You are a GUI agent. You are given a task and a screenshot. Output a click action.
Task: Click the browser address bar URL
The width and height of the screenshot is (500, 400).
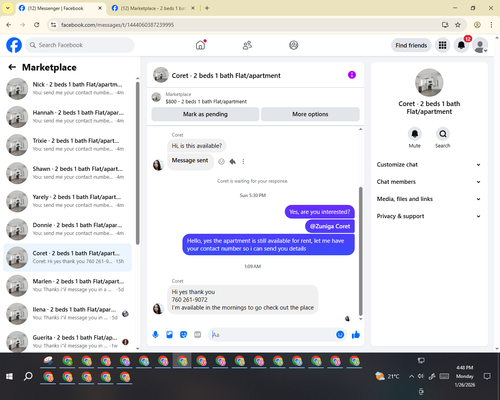pyautogui.click(x=117, y=25)
